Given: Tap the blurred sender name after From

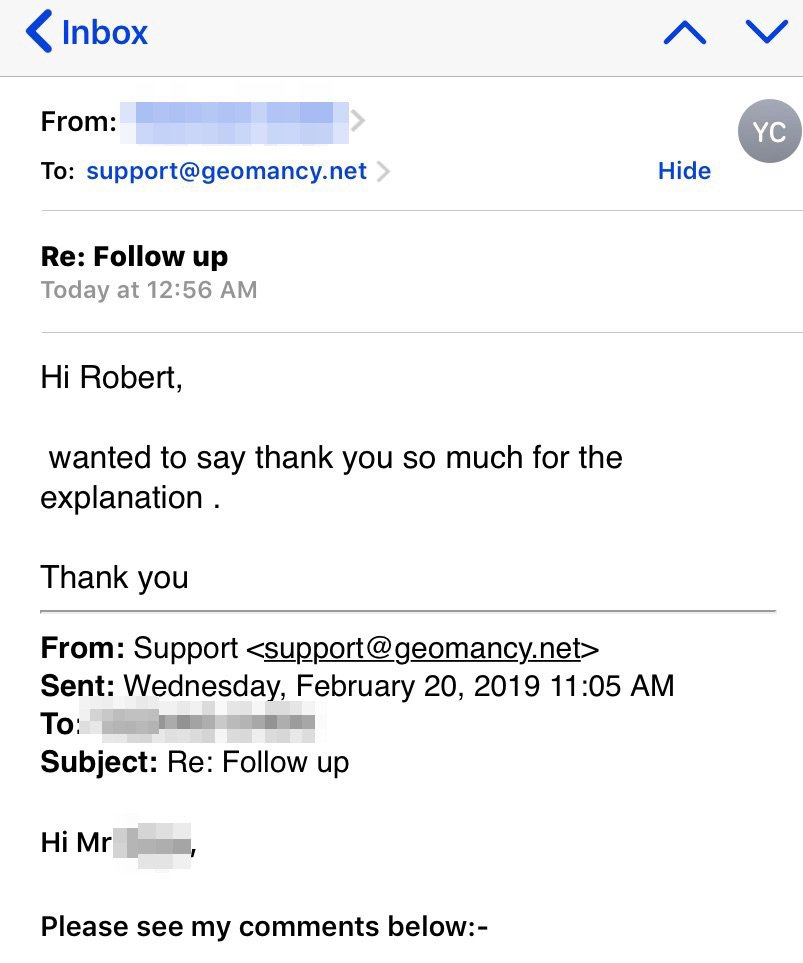Looking at the screenshot, I should [x=234, y=122].
